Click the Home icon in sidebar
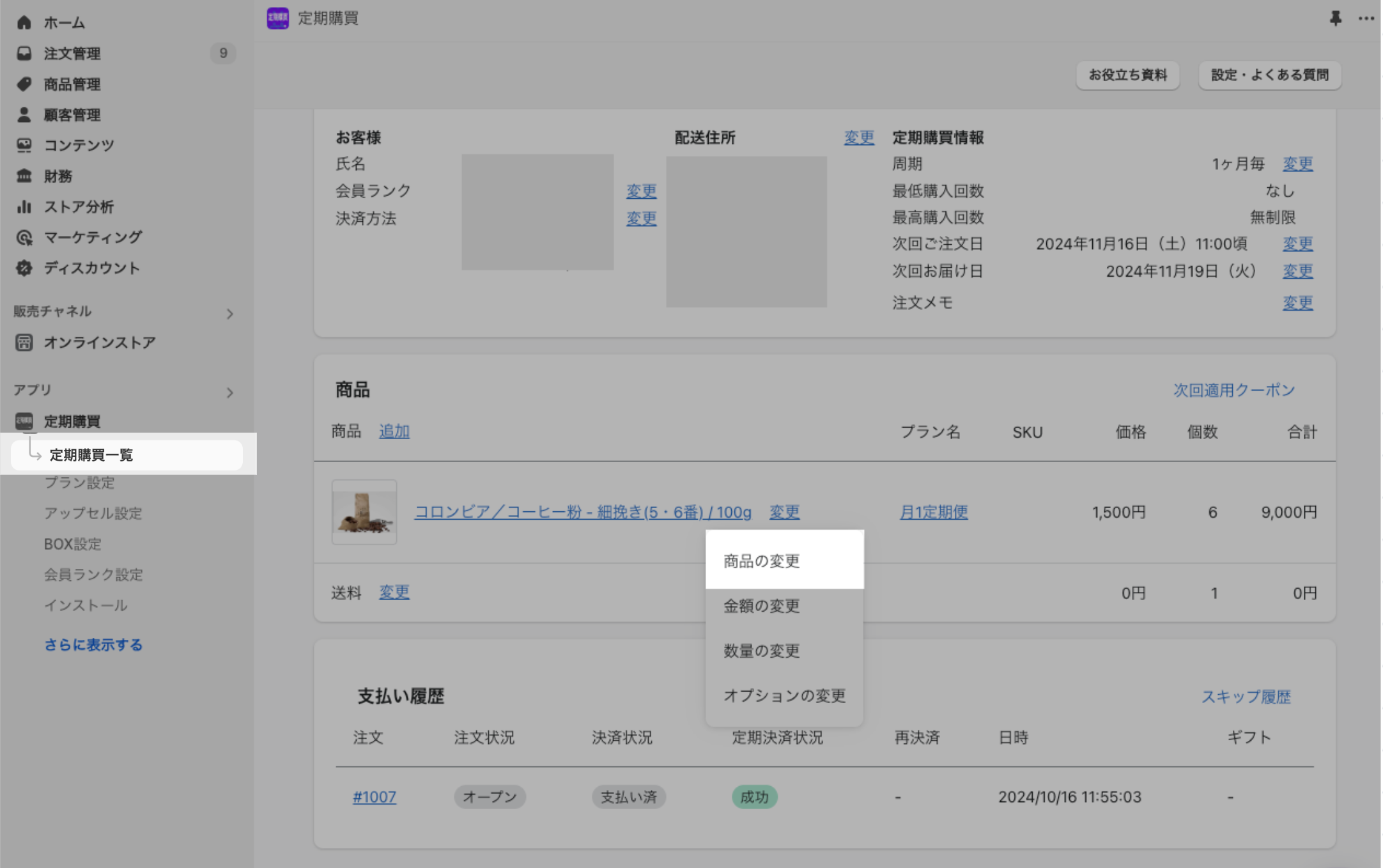 coord(24,22)
